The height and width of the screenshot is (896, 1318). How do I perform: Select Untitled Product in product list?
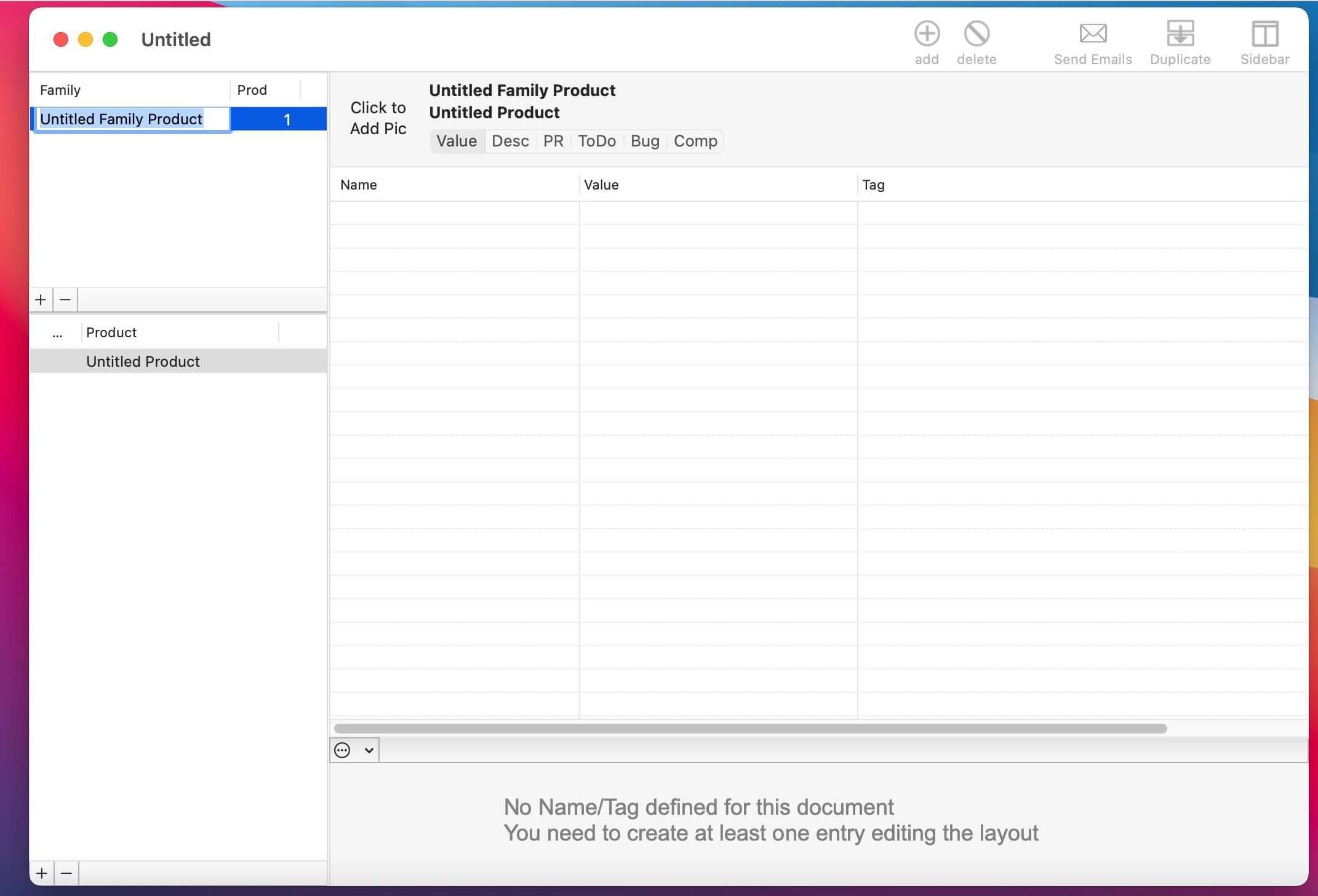click(x=143, y=361)
